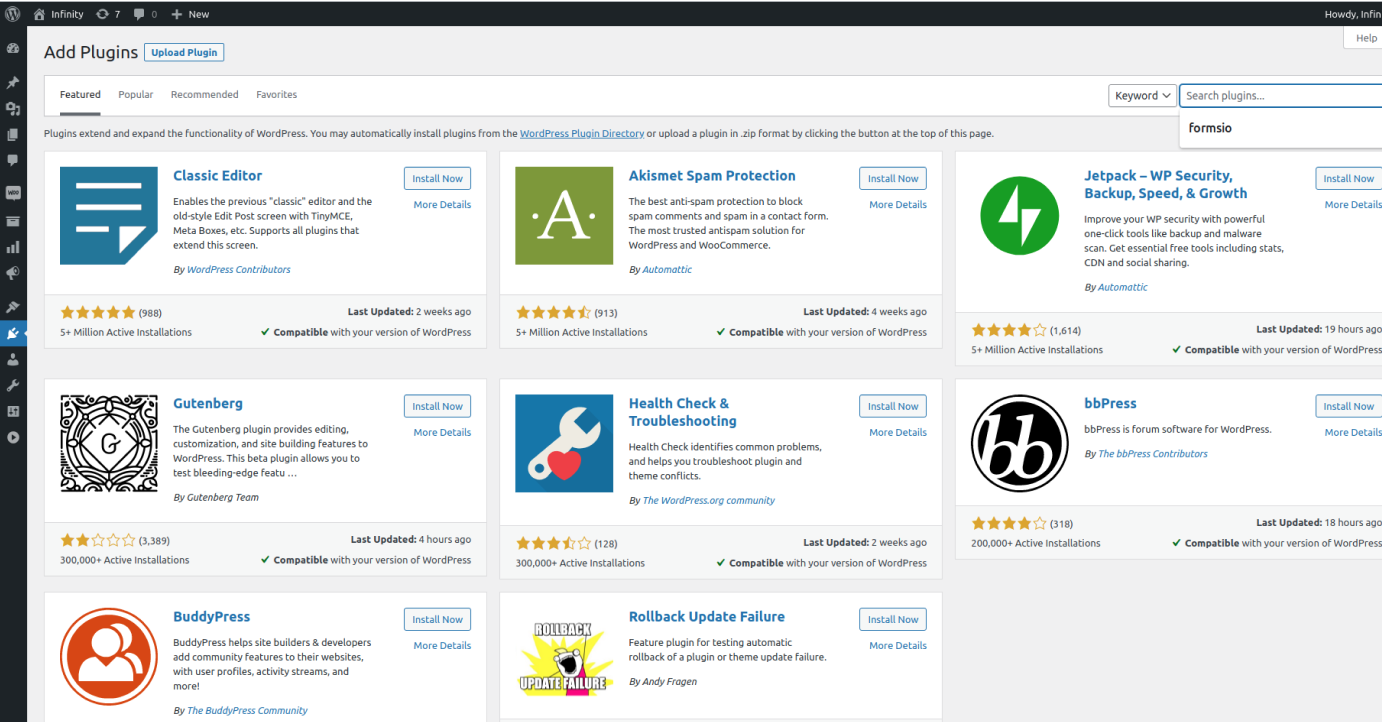Install Akismet Spam Protection

tap(893, 178)
